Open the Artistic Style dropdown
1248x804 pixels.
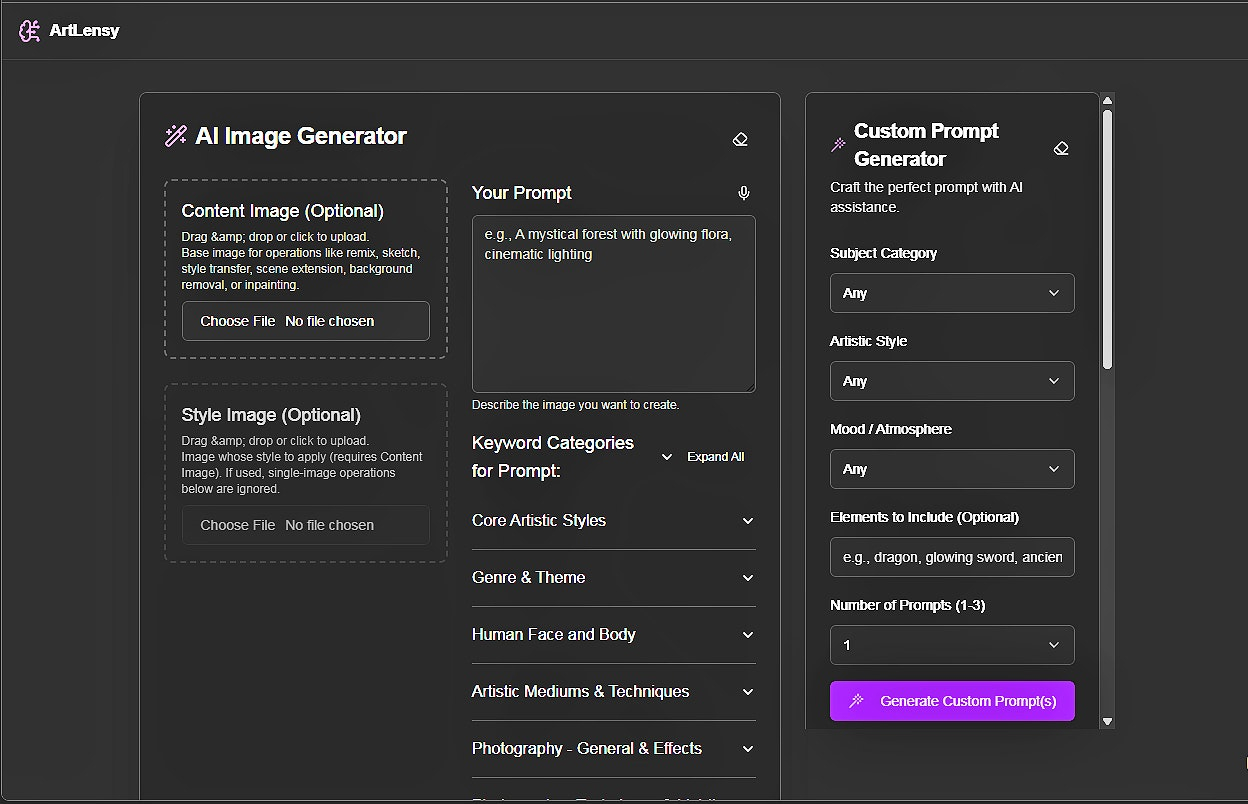(952, 381)
